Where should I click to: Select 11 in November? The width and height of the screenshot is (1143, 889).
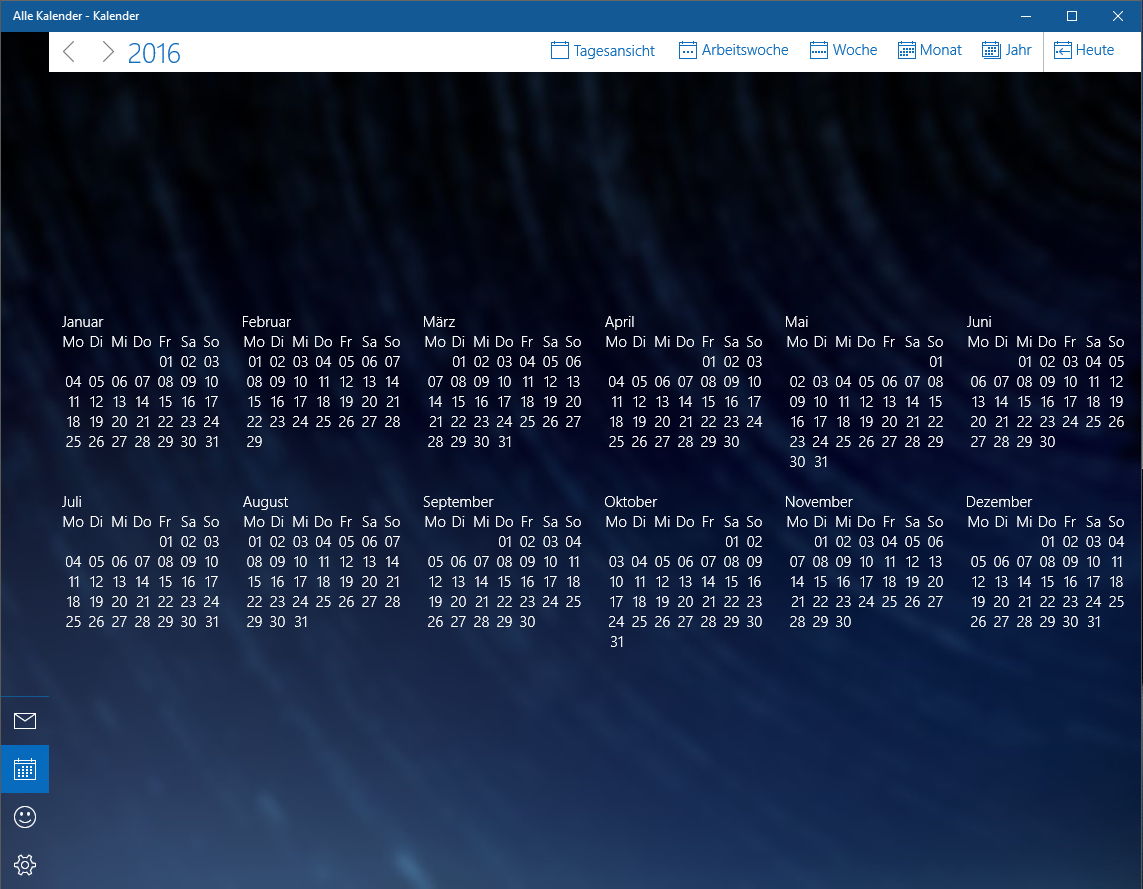click(x=889, y=562)
